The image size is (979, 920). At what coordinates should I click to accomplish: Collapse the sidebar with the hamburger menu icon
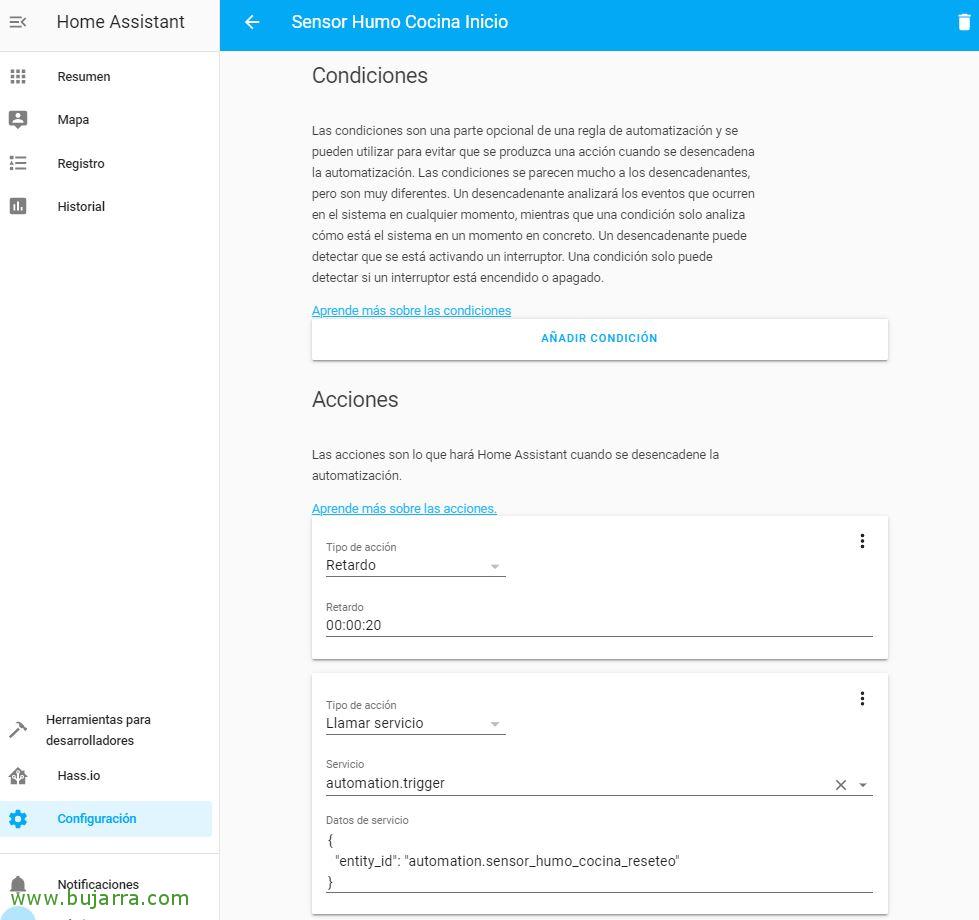[x=18, y=22]
